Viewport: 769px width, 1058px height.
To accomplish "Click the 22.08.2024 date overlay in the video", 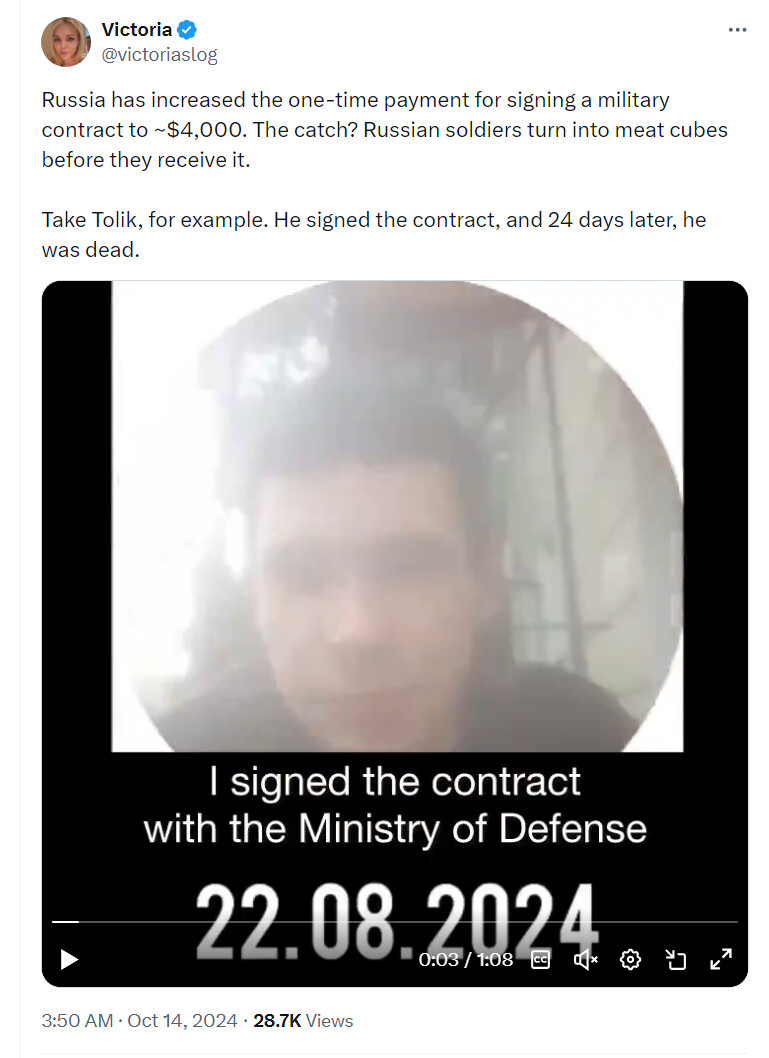I will pos(397,922).
